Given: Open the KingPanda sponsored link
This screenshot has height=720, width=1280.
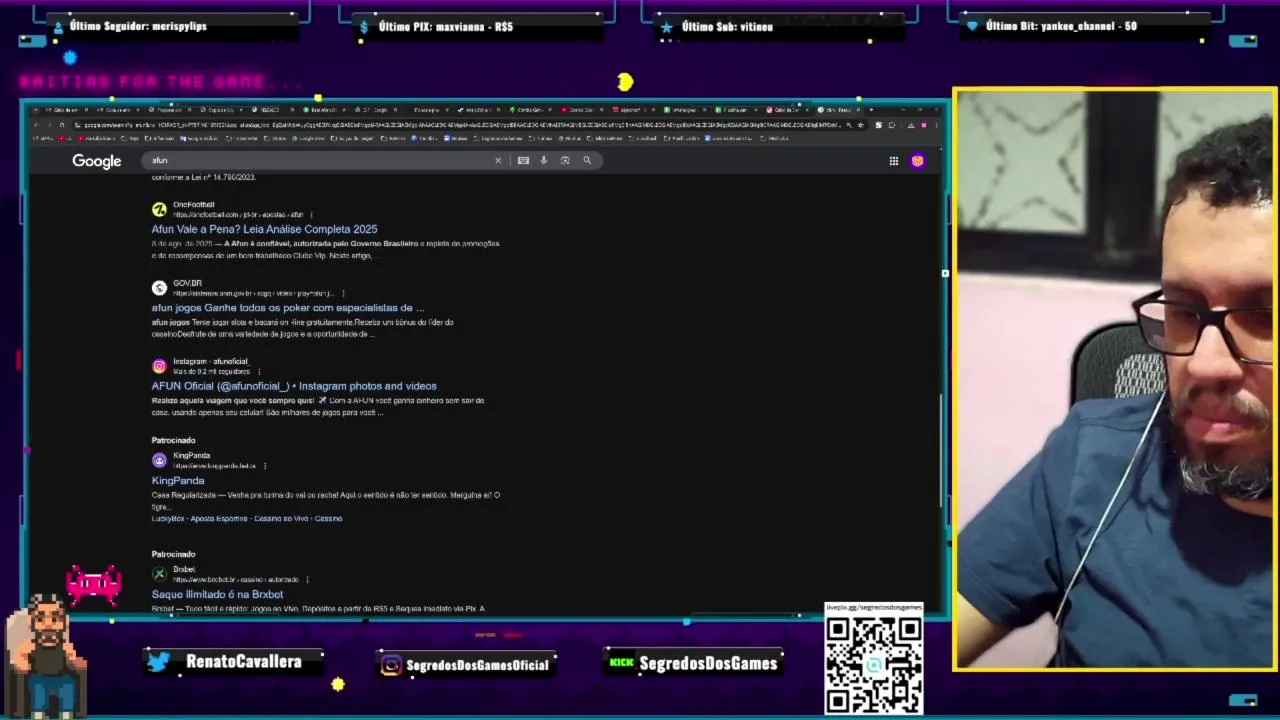Looking at the screenshot, I should (178, 481).
